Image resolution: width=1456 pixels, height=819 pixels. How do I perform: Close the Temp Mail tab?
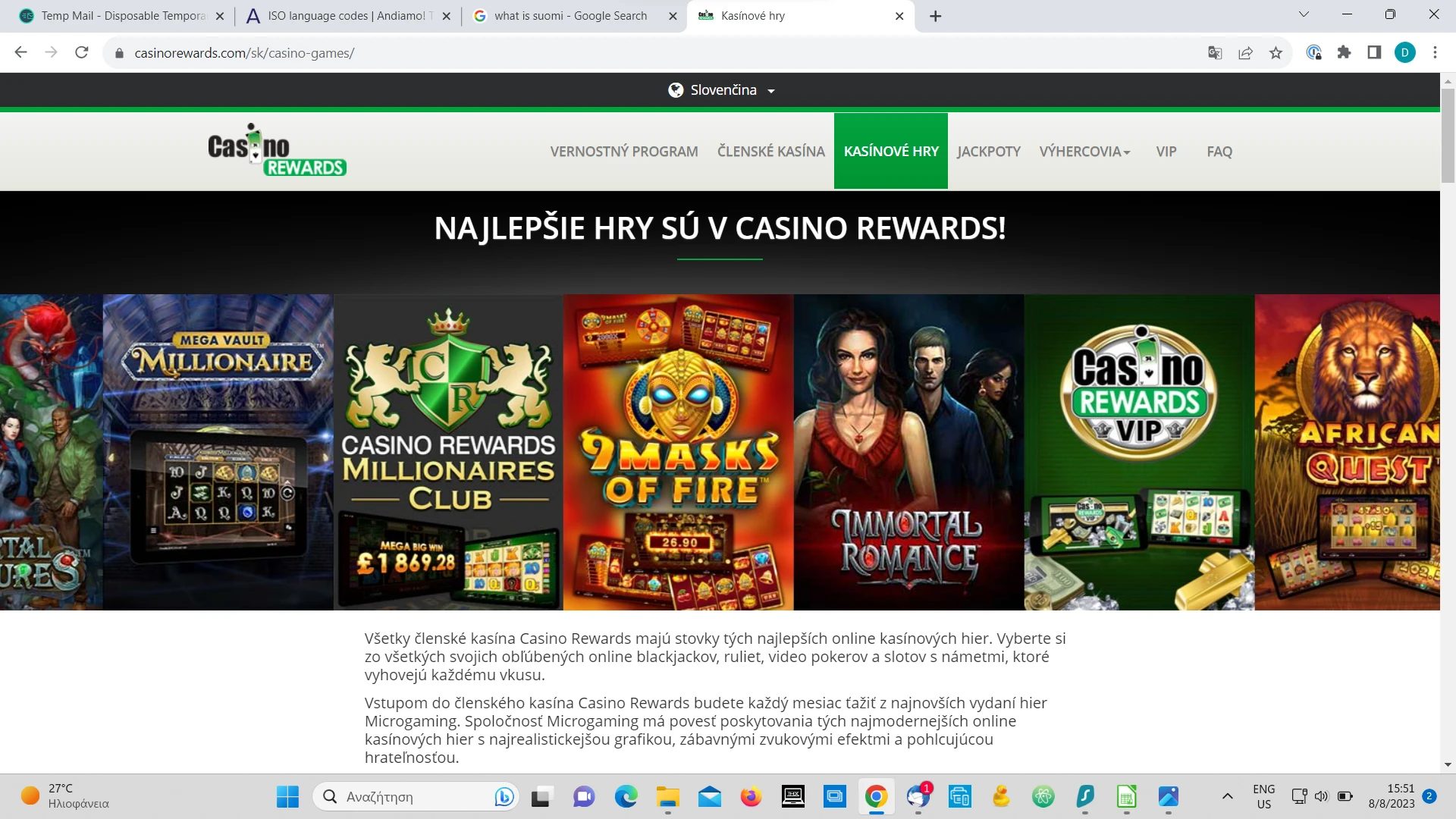[x=220, y=16]
